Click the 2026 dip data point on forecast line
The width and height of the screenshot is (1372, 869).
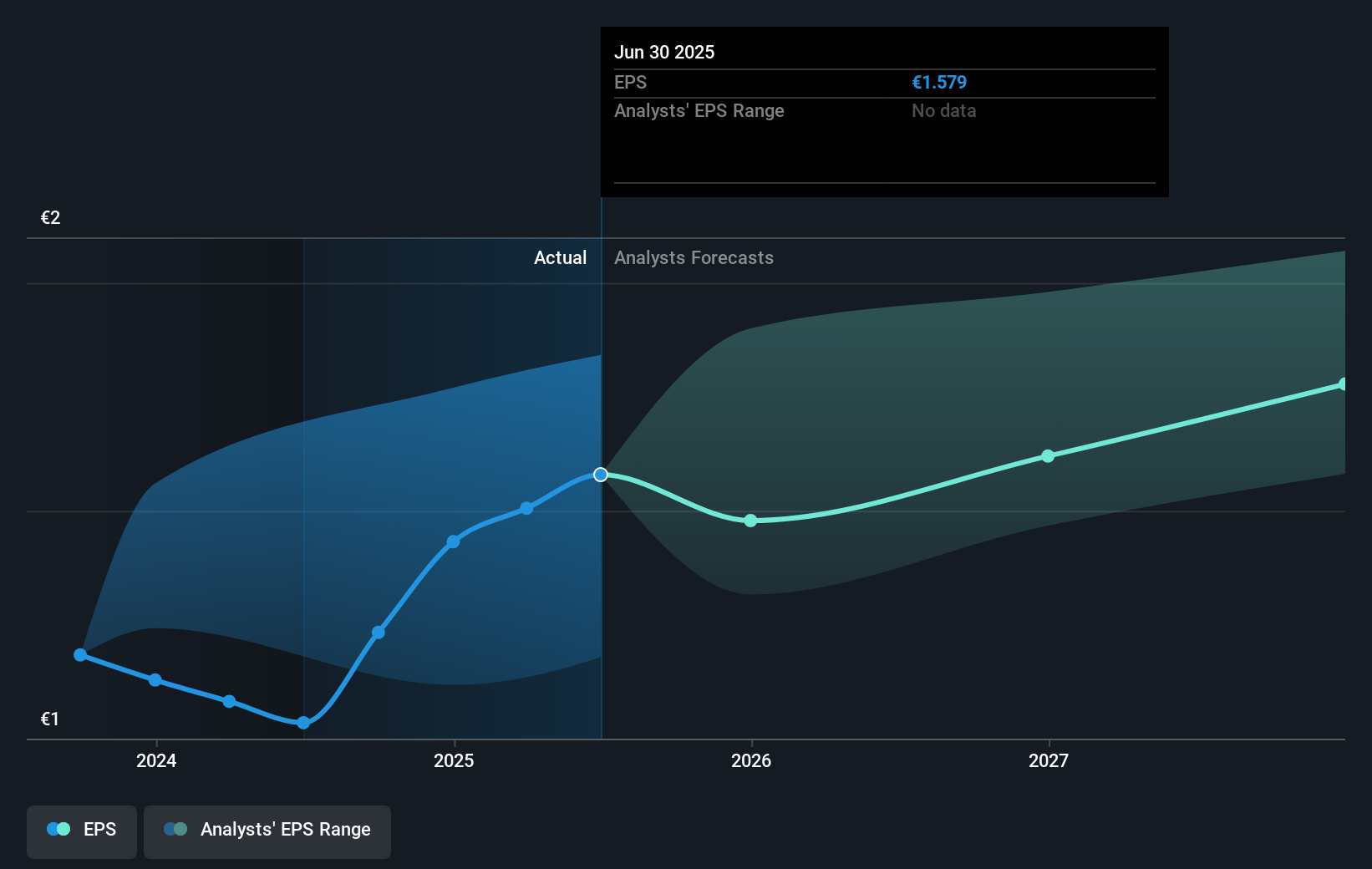[x=751, y=521]
